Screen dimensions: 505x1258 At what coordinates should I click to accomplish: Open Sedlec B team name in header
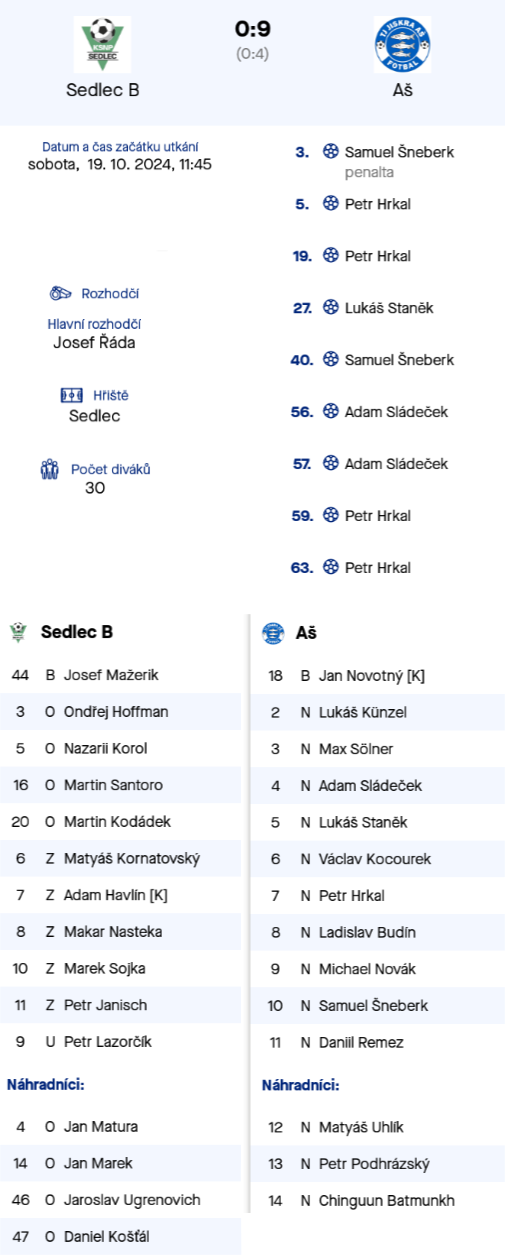click(102, 90)
